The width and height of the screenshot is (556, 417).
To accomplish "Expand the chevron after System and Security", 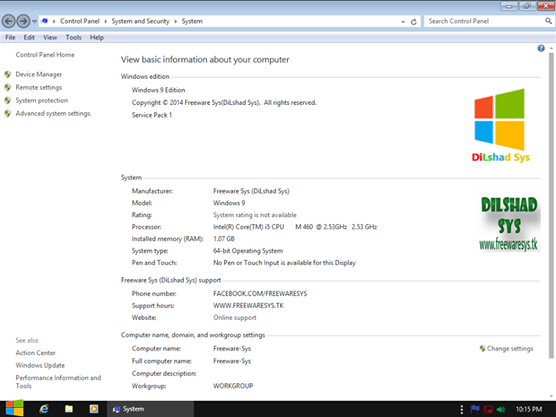I will click(176, 21).
